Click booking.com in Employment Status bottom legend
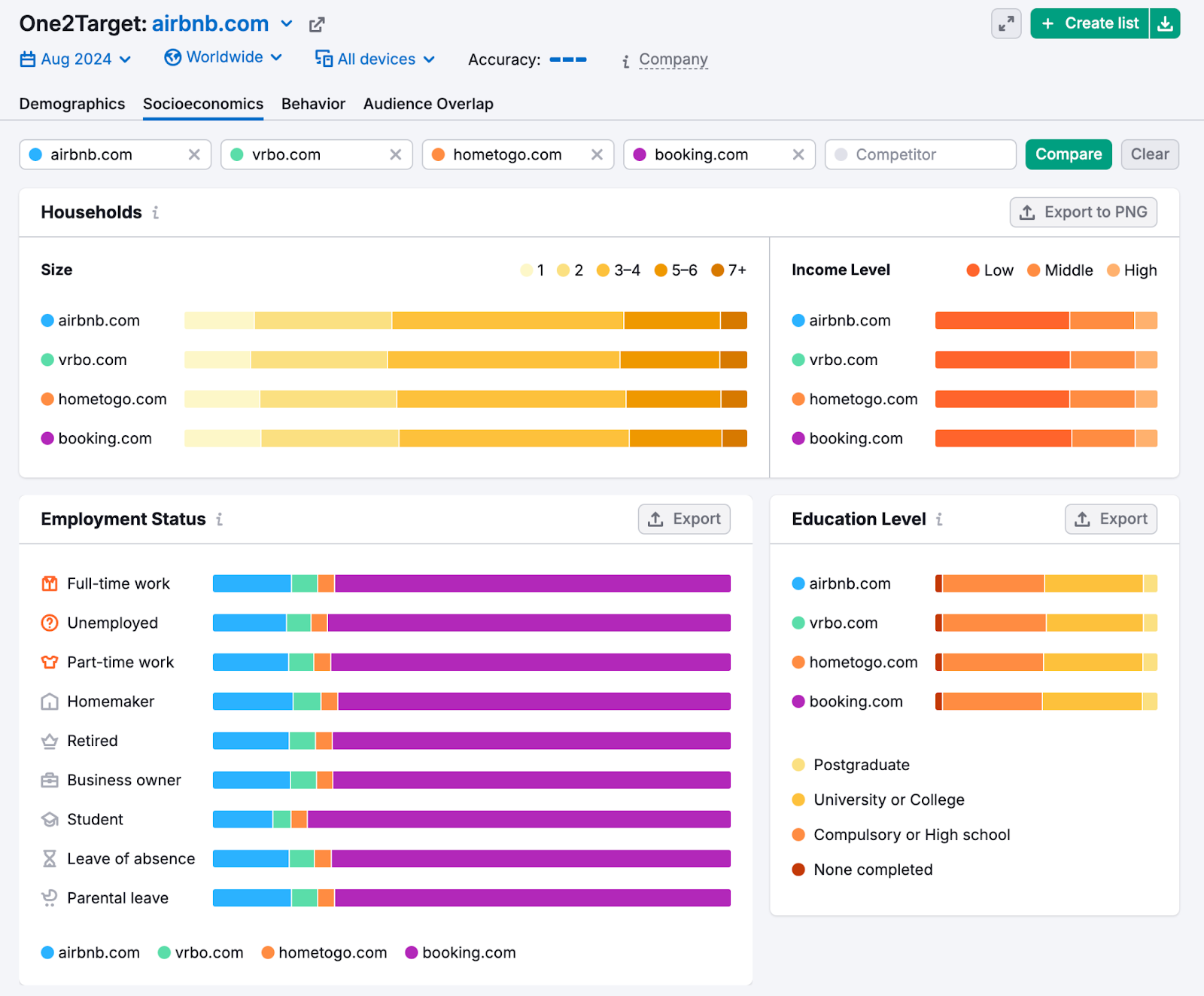1204x996 pixels. (x=461, y=952)
